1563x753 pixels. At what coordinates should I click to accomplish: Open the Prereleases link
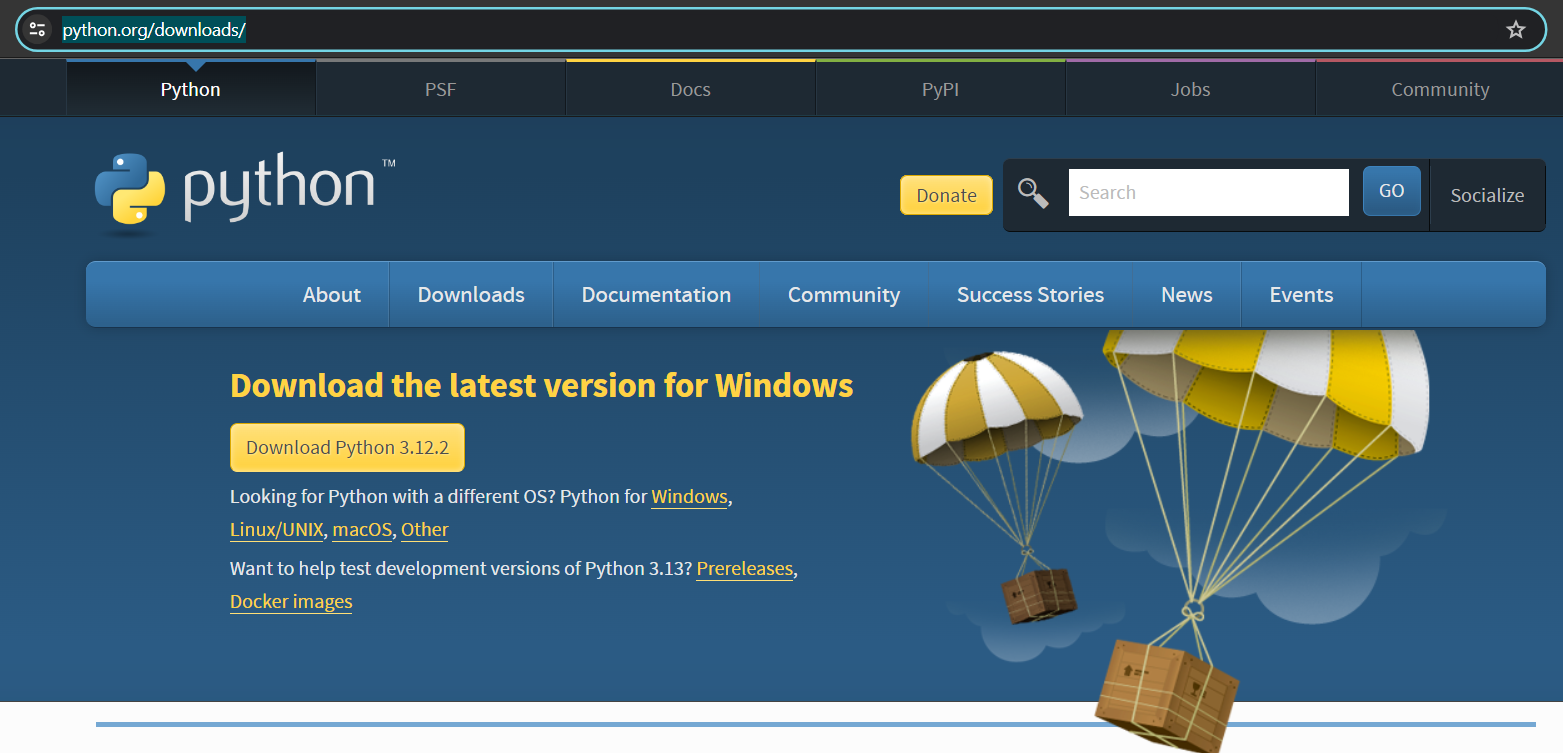click(745, 569)
